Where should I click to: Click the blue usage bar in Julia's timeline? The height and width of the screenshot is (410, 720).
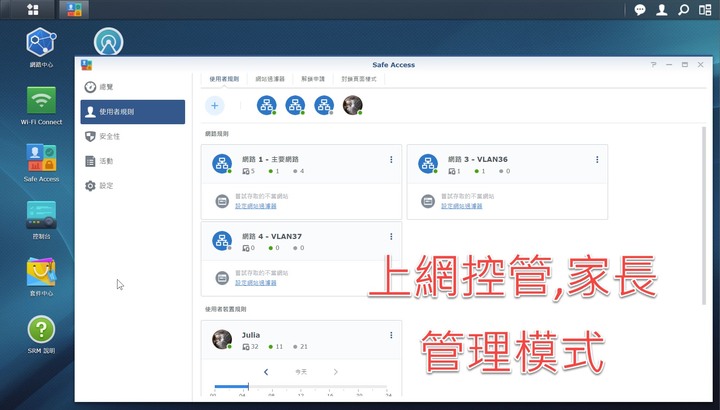231,387
